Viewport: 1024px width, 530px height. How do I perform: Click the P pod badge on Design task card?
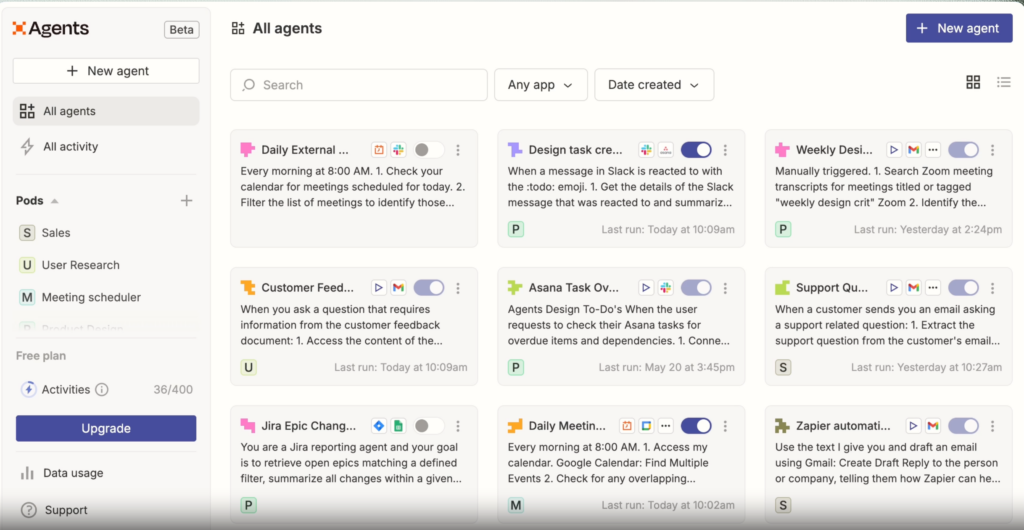(516, 229)
